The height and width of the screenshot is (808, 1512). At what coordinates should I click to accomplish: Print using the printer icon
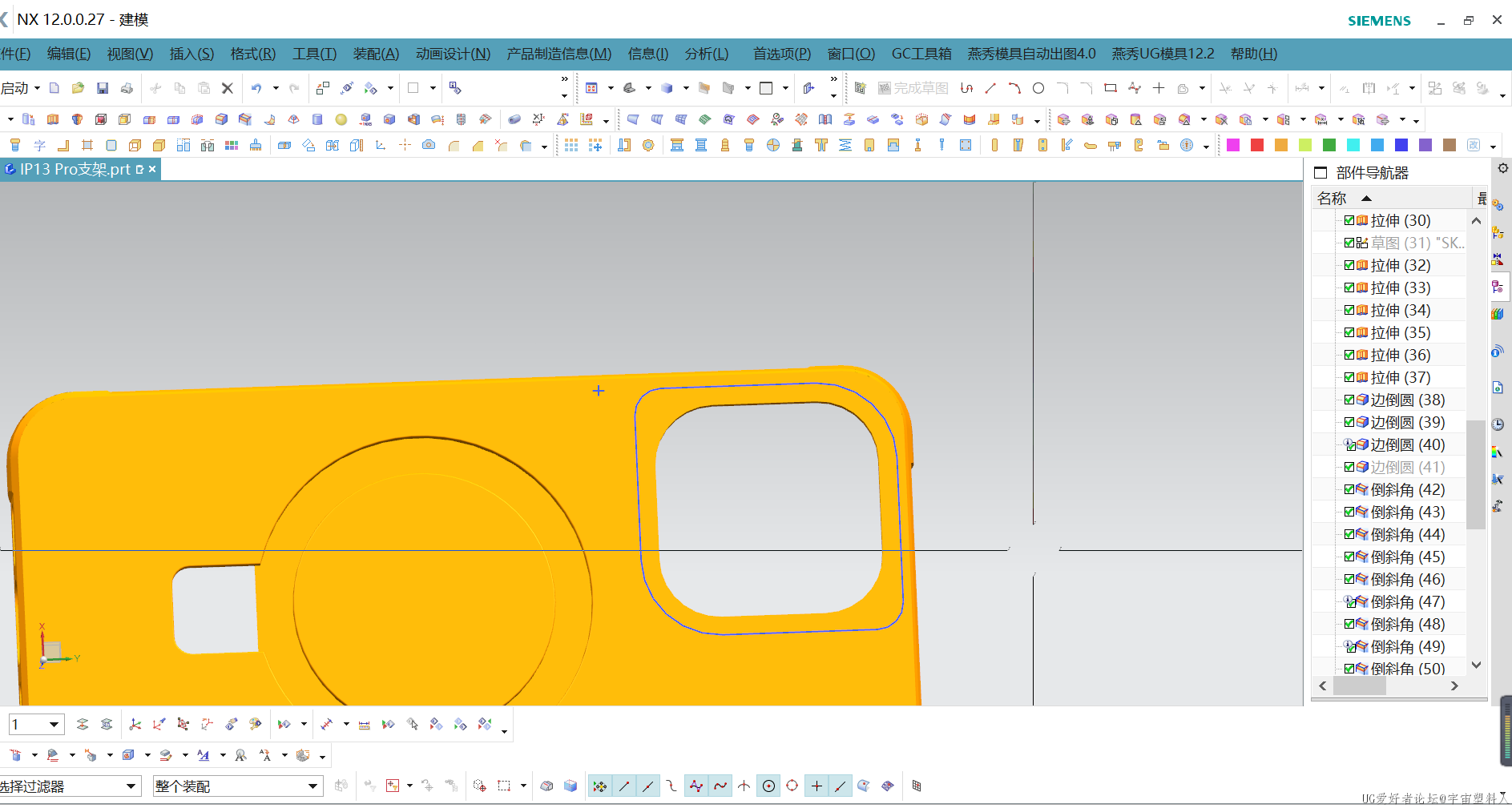pos(127,88)
